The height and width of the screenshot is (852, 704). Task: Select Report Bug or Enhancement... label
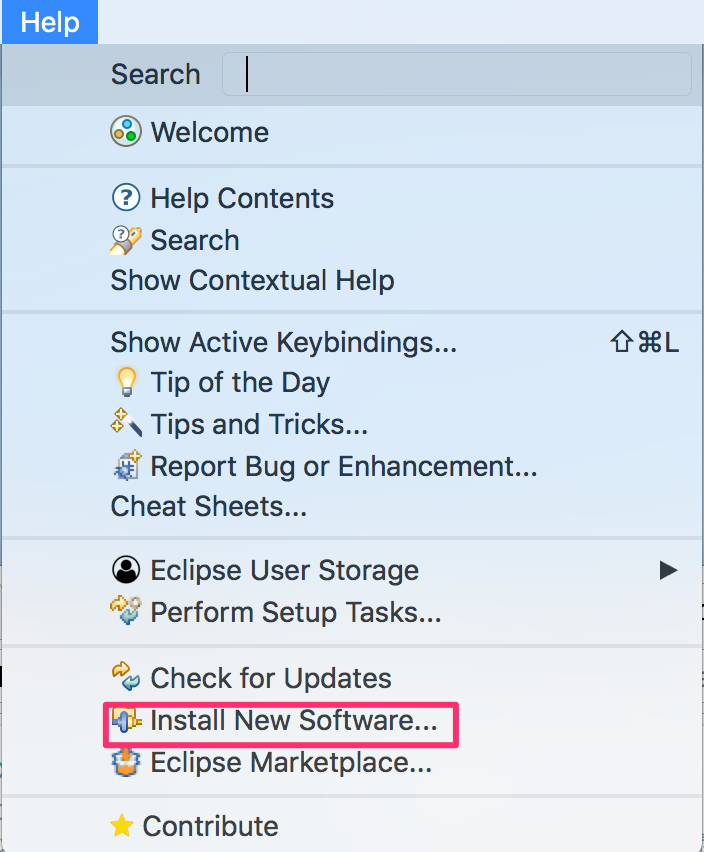(344, 466)
